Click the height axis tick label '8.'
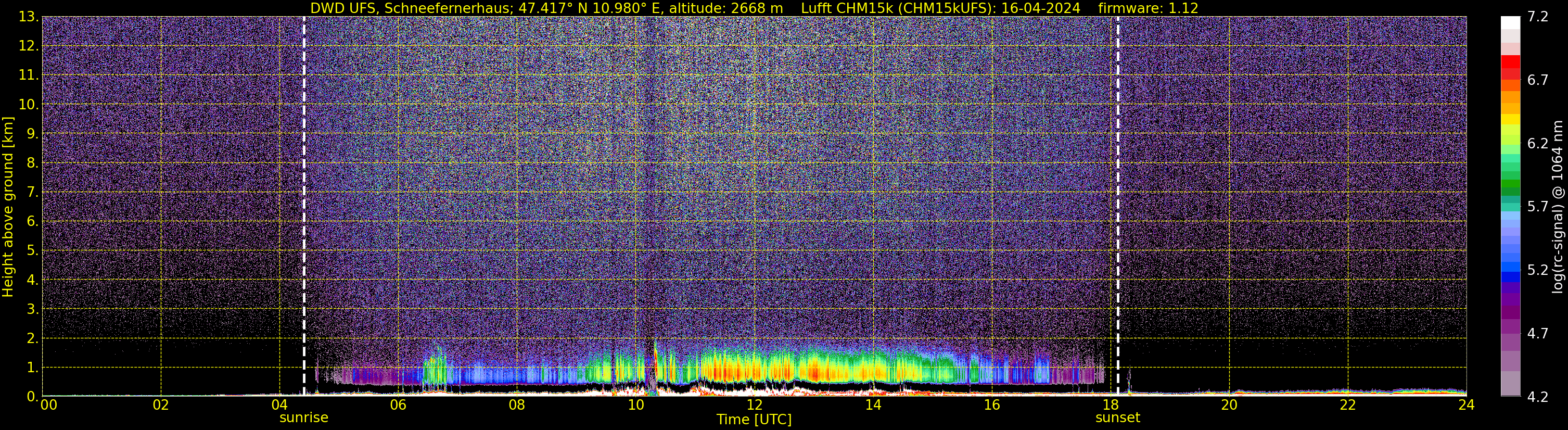Screen dimensions: 1568x430 (32, 163)
